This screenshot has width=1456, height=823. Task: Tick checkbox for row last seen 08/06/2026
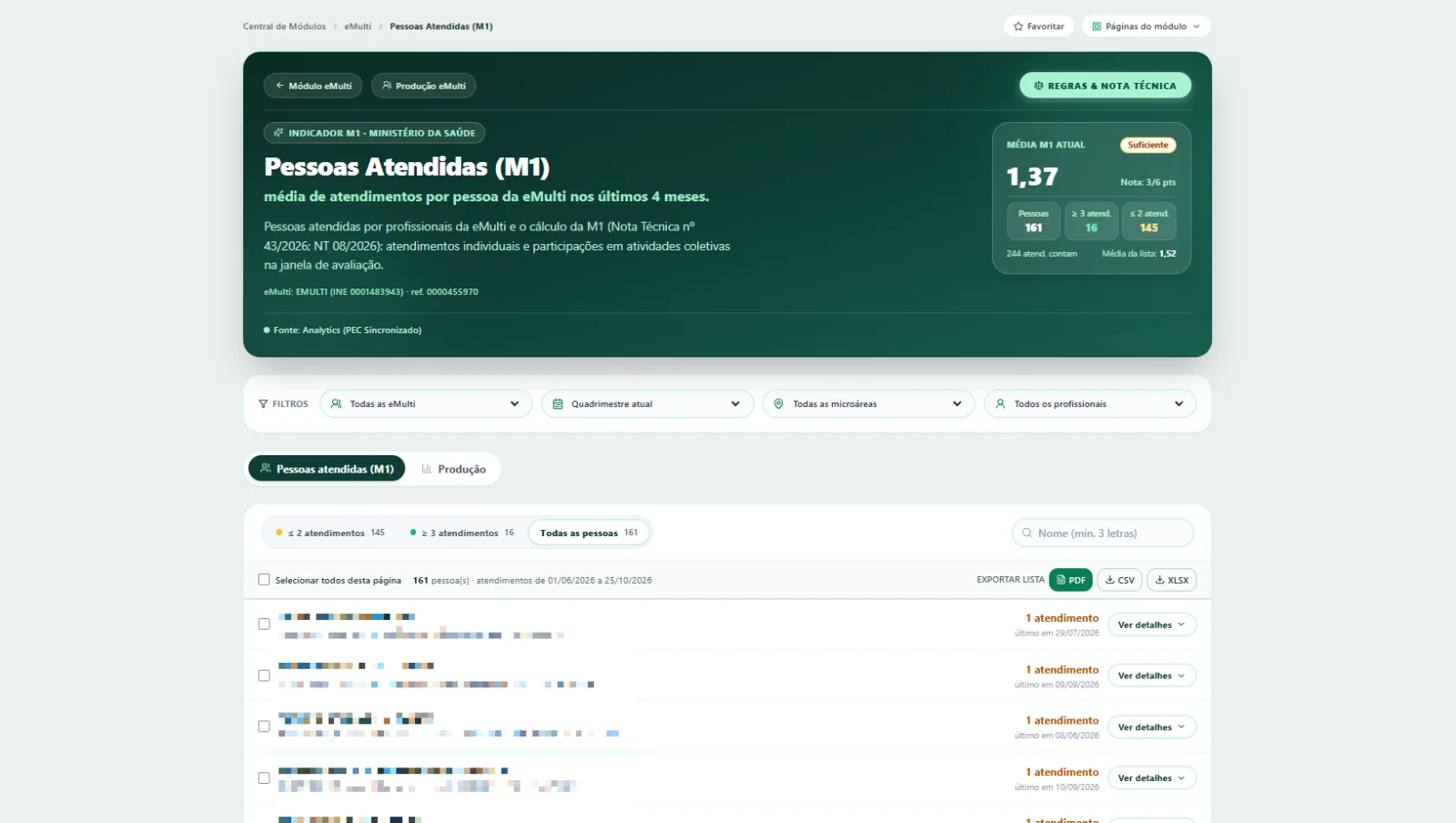[x=264, y=726]
